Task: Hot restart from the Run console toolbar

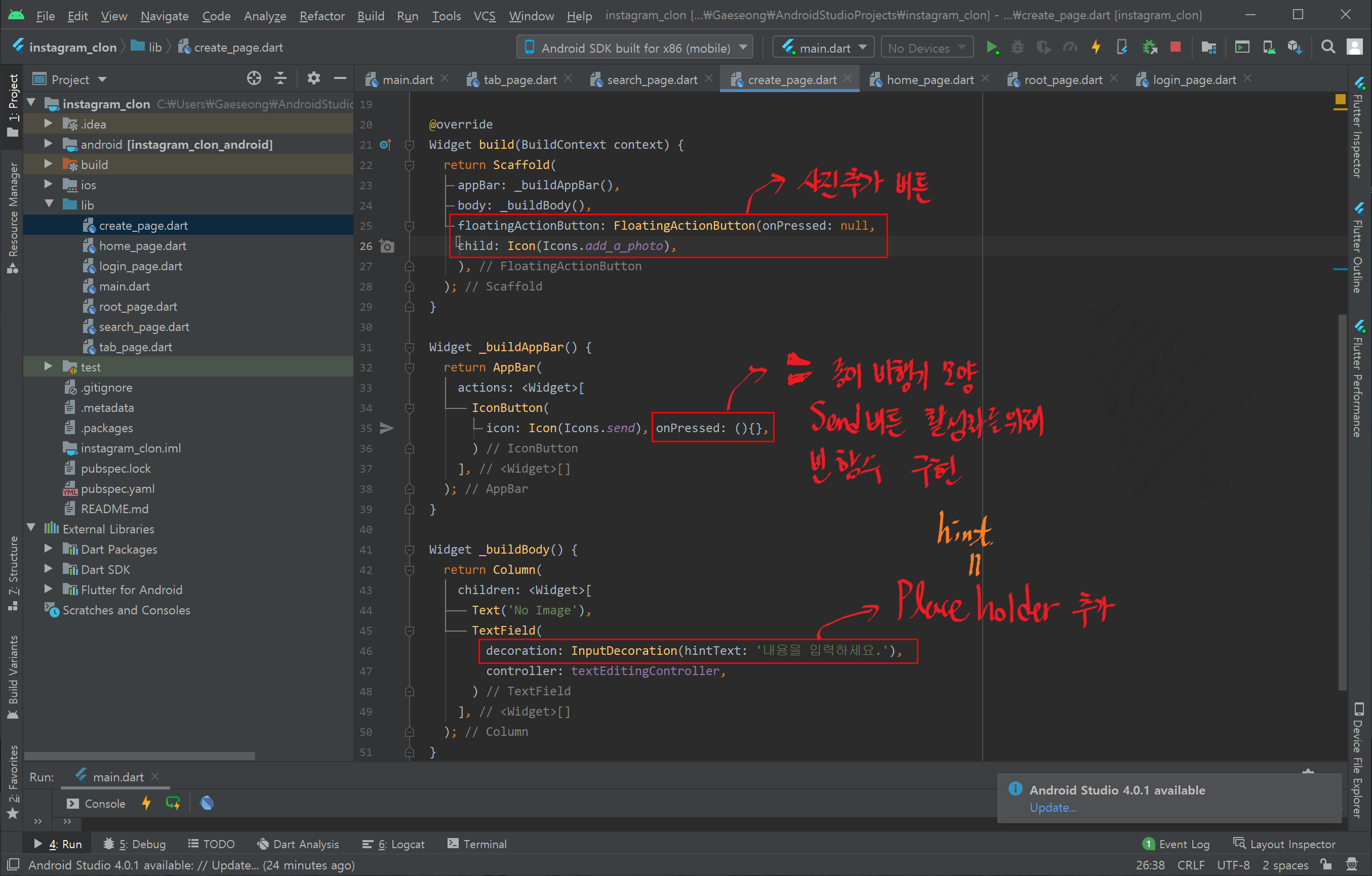Action: 173,803
